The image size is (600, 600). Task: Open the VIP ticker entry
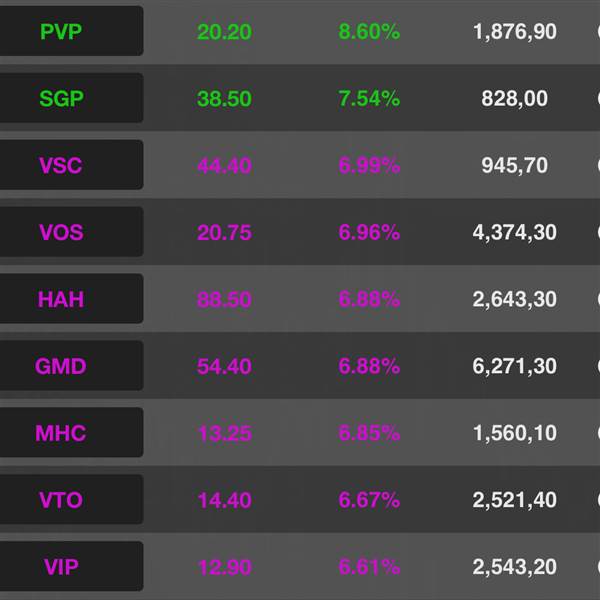(71, 567)
